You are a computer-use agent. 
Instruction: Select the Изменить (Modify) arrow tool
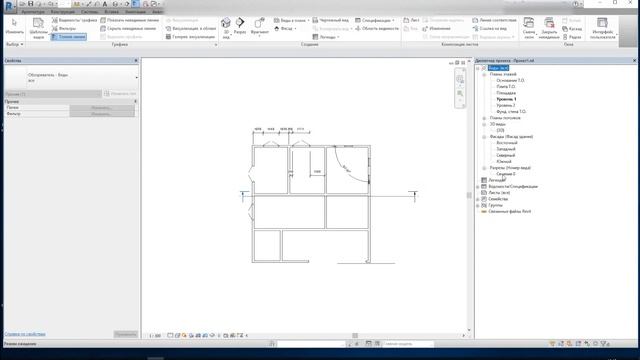[14, 27]
